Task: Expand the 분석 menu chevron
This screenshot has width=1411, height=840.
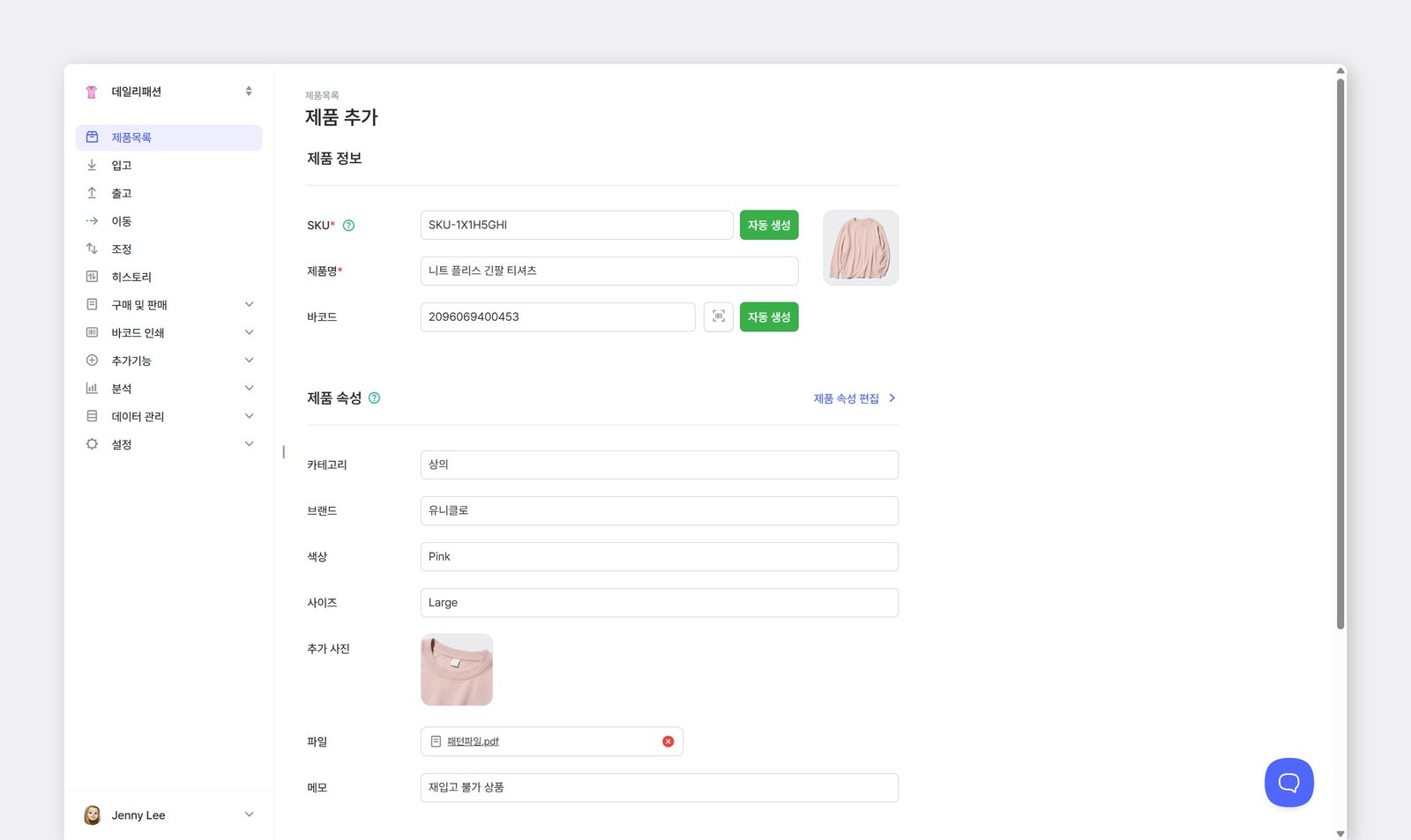Action: click(249, 388)
